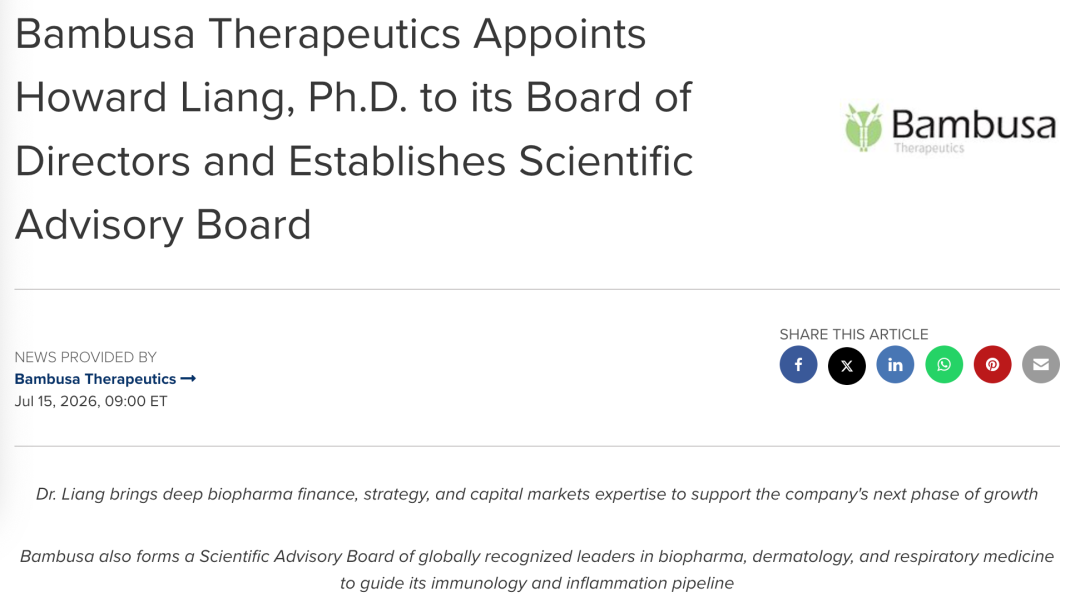
Task: Share the article on X
Action: 847,365
